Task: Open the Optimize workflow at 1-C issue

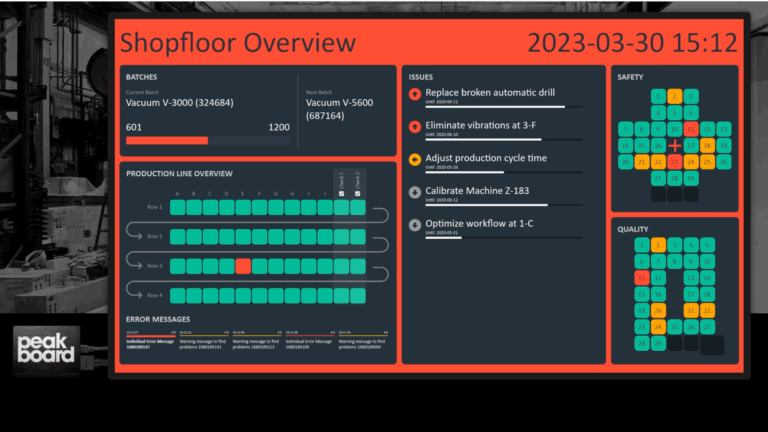Action: pos(480,224)
